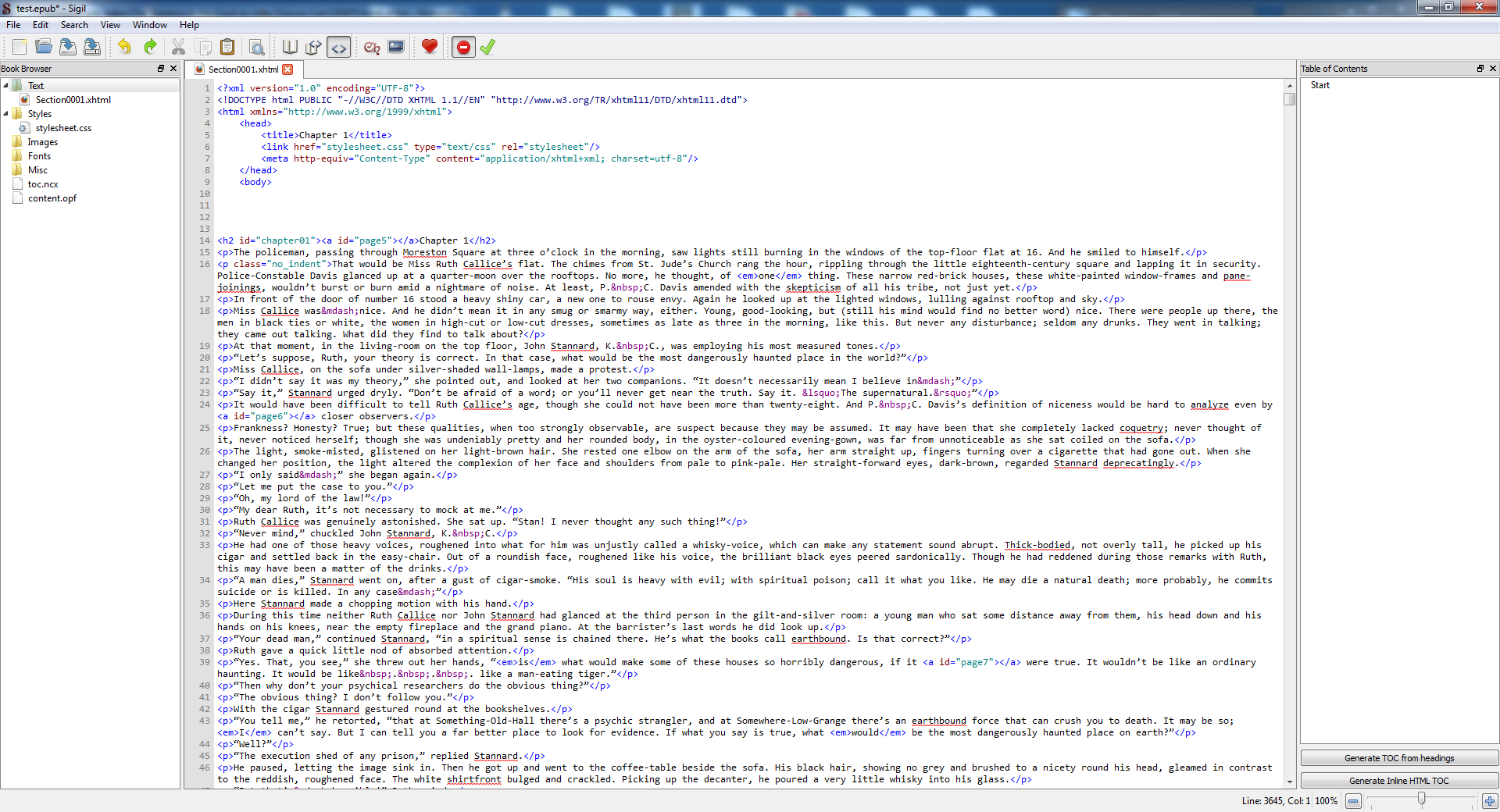Select content.opf in Book Browser
Viewport: 1500px width, 812px height.
pyautogui.click(x=52, y=198)
